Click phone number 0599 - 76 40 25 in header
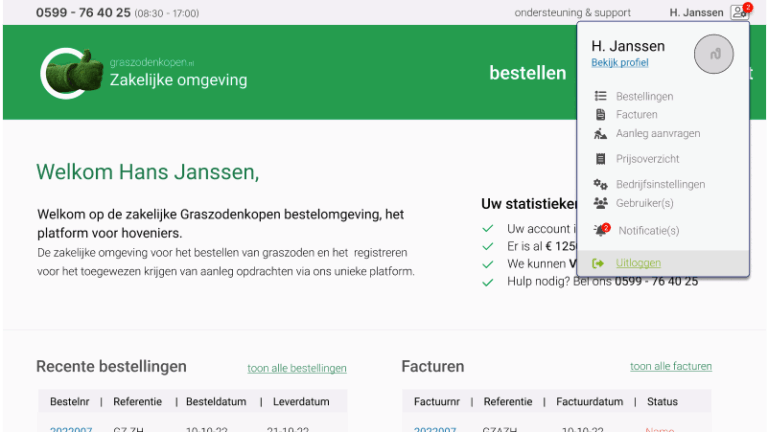 tap(83, 12)
